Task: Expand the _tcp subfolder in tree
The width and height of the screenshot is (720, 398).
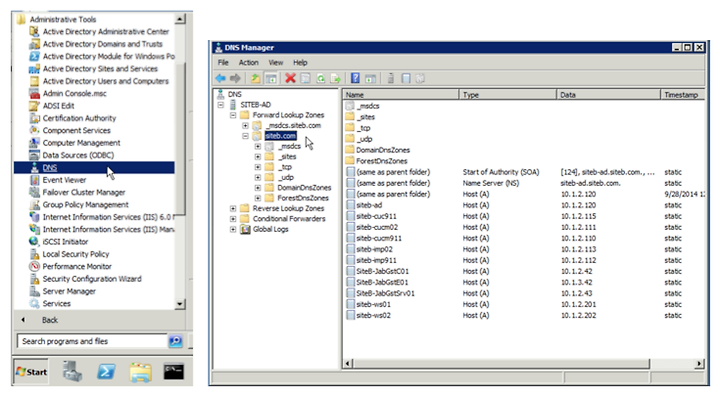Action: point(258,167)
